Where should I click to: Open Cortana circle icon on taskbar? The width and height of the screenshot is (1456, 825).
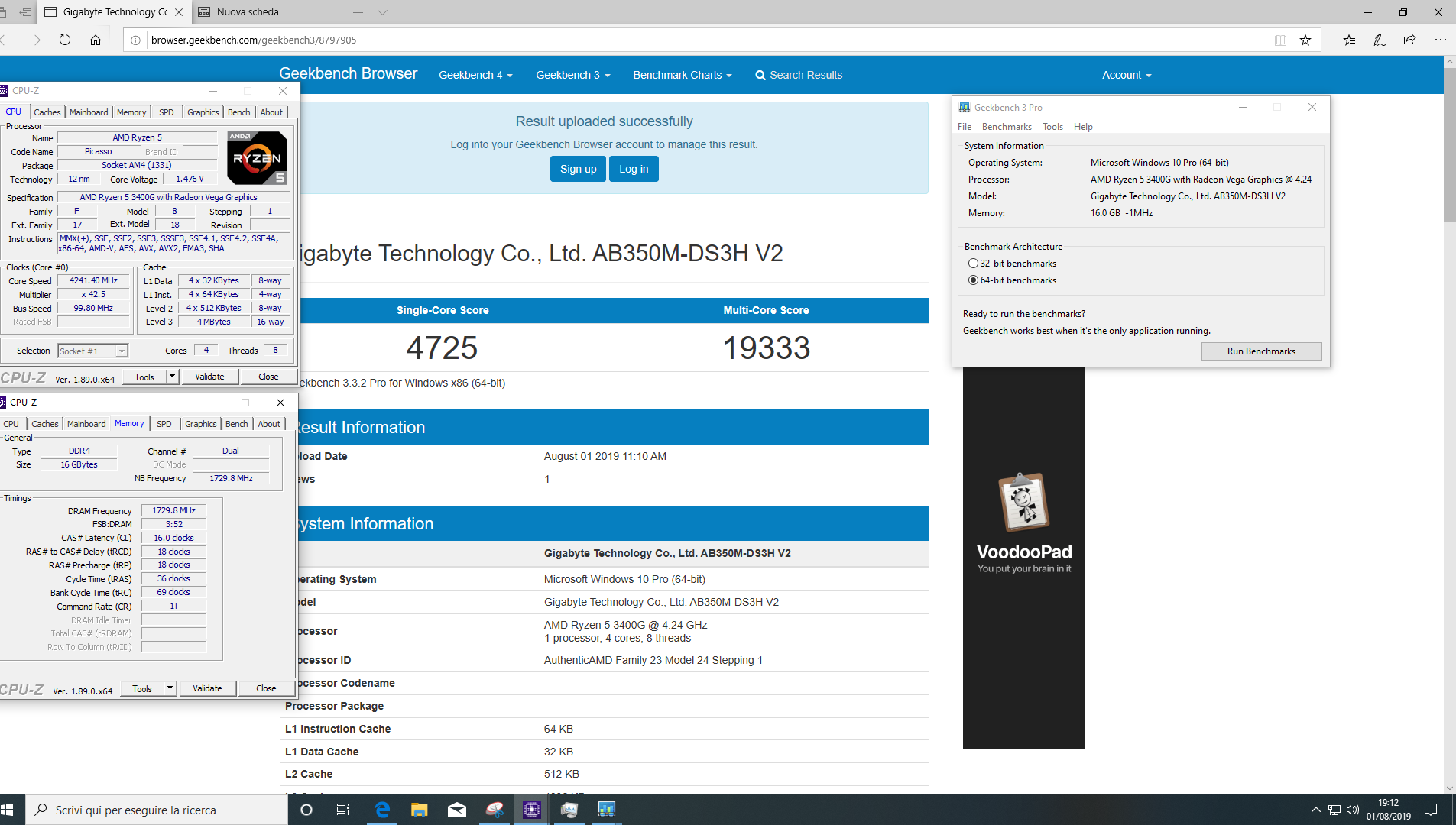306,810
